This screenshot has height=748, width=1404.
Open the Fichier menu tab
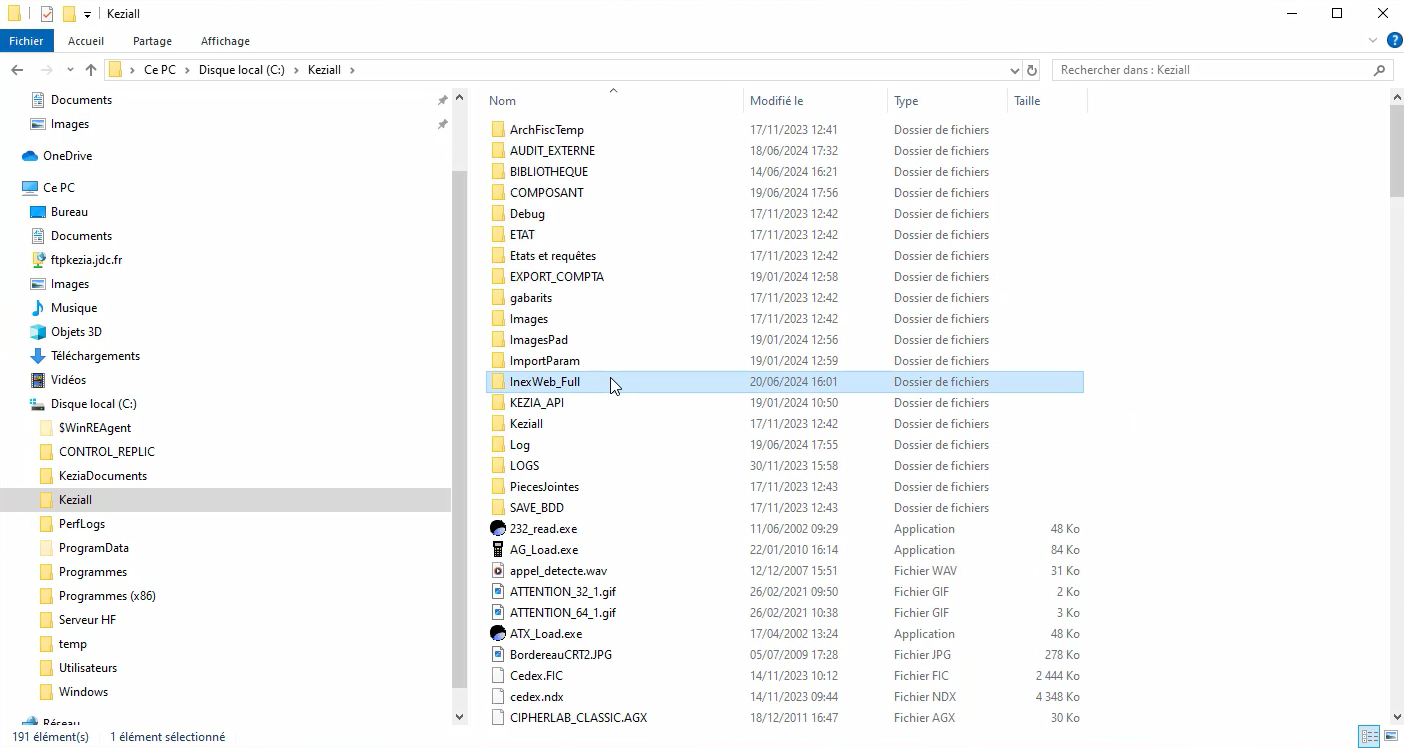click(27, 41)
